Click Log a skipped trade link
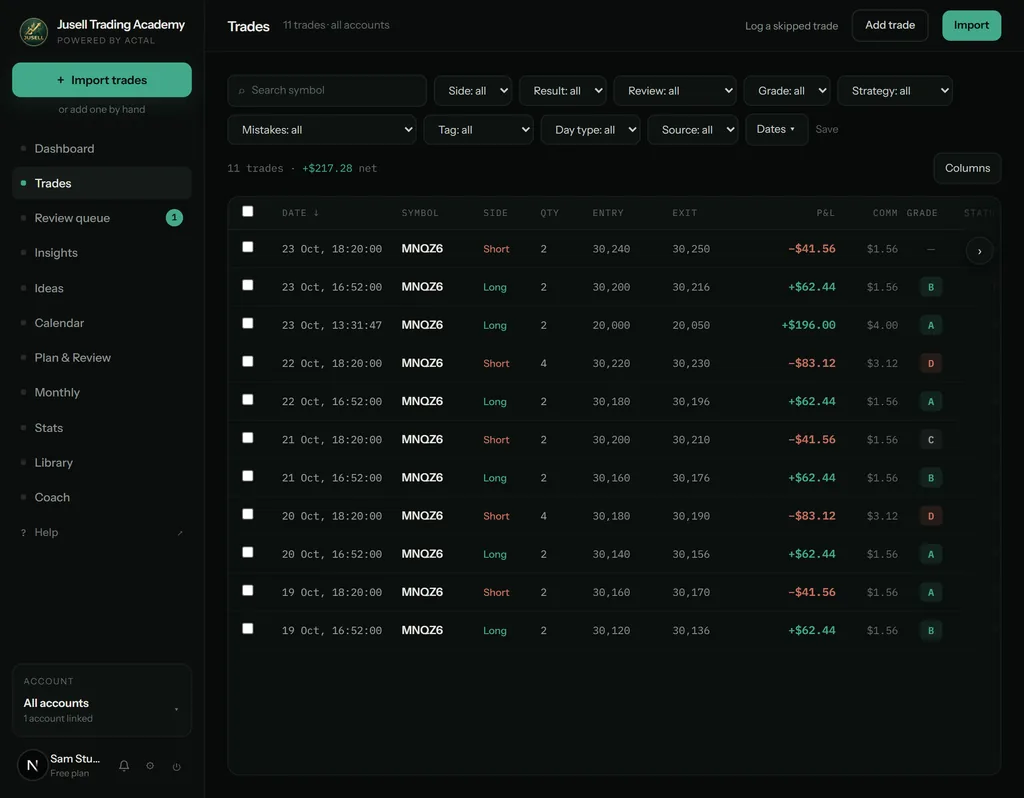 791,26
